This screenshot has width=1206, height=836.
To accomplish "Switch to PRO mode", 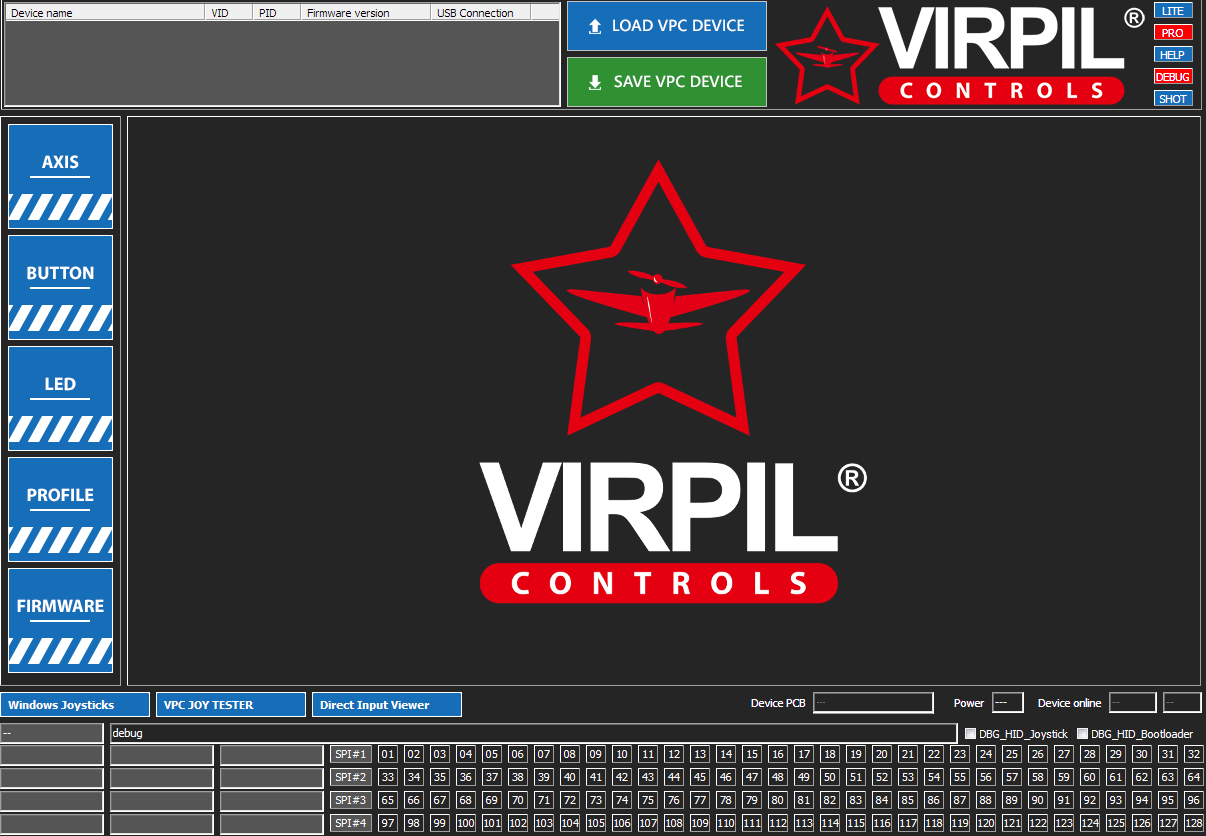I will [1173, 33].
